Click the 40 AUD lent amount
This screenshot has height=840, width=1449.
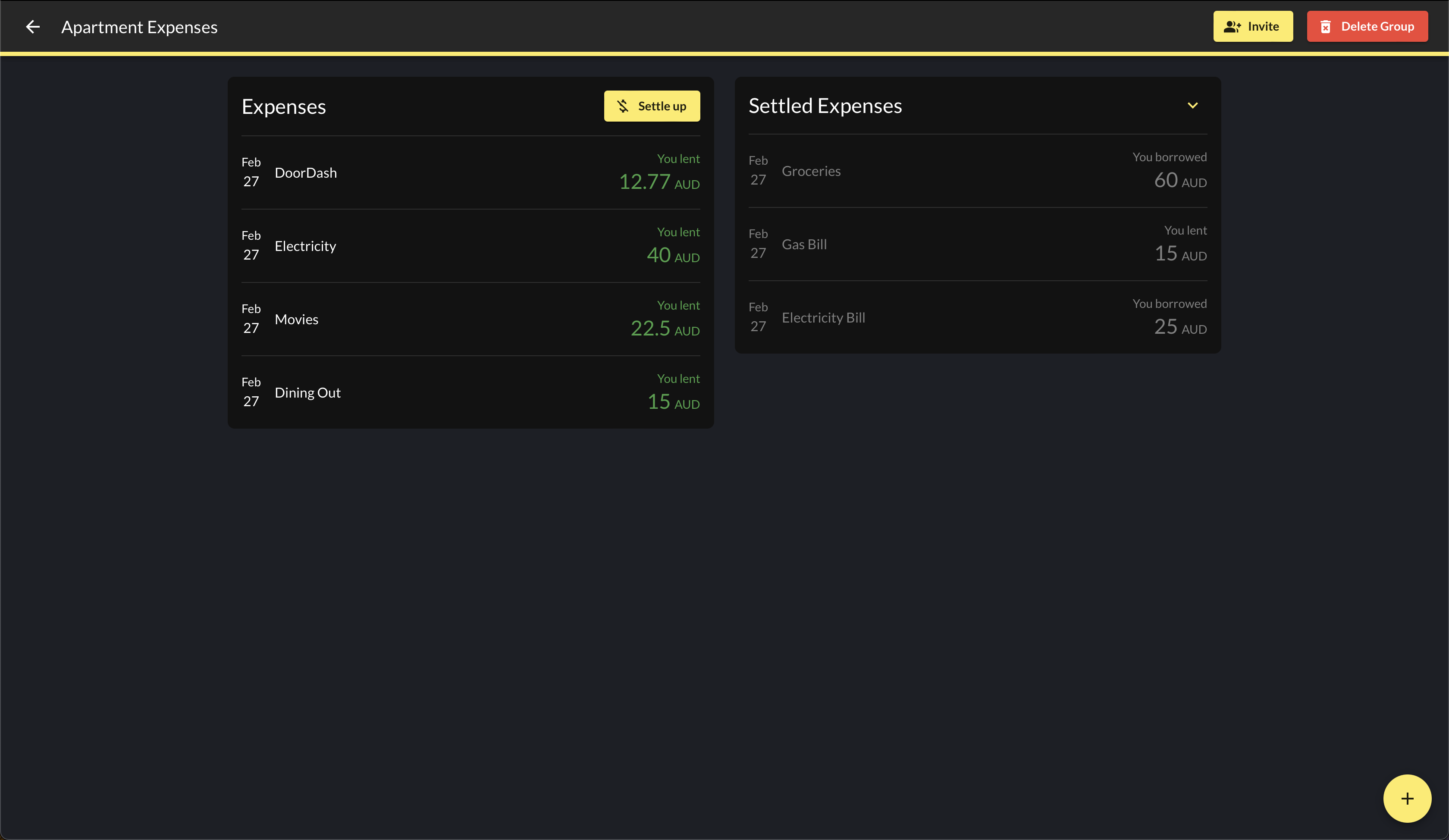coord(673,255)
